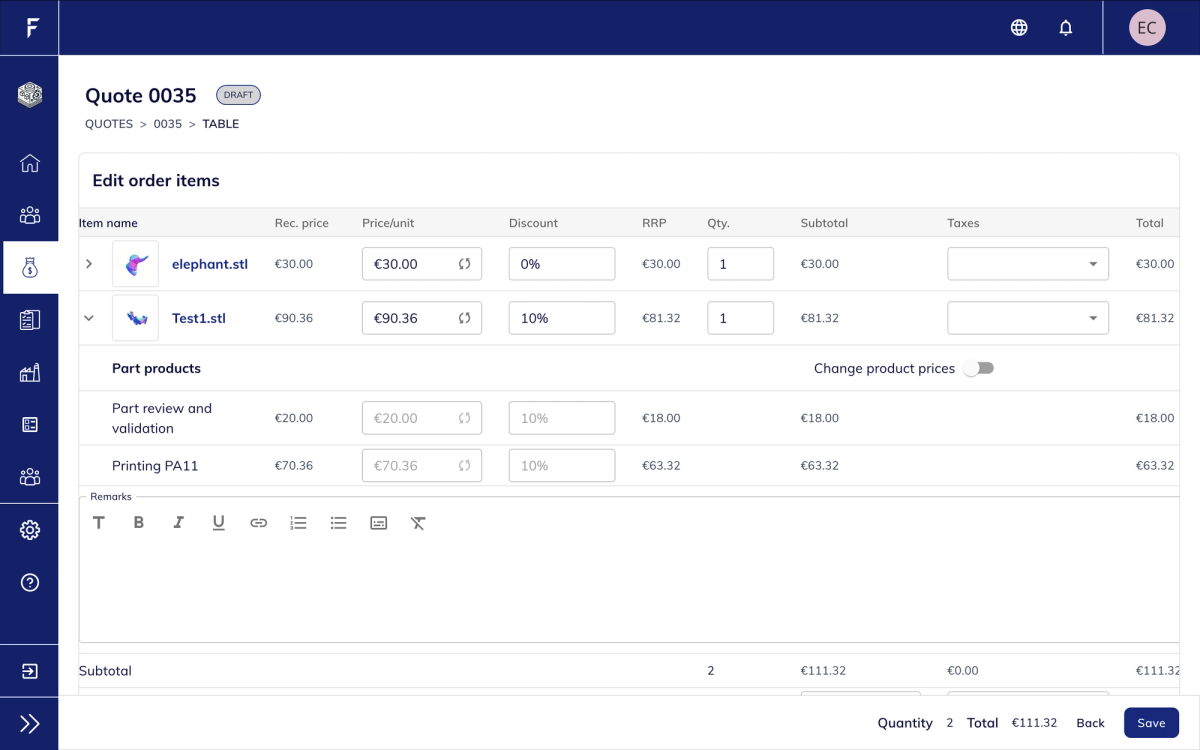The height and width of the screenshot is (750, 1200).
Task: Edit Test1.stl quantity field
Action: [740, 318]
